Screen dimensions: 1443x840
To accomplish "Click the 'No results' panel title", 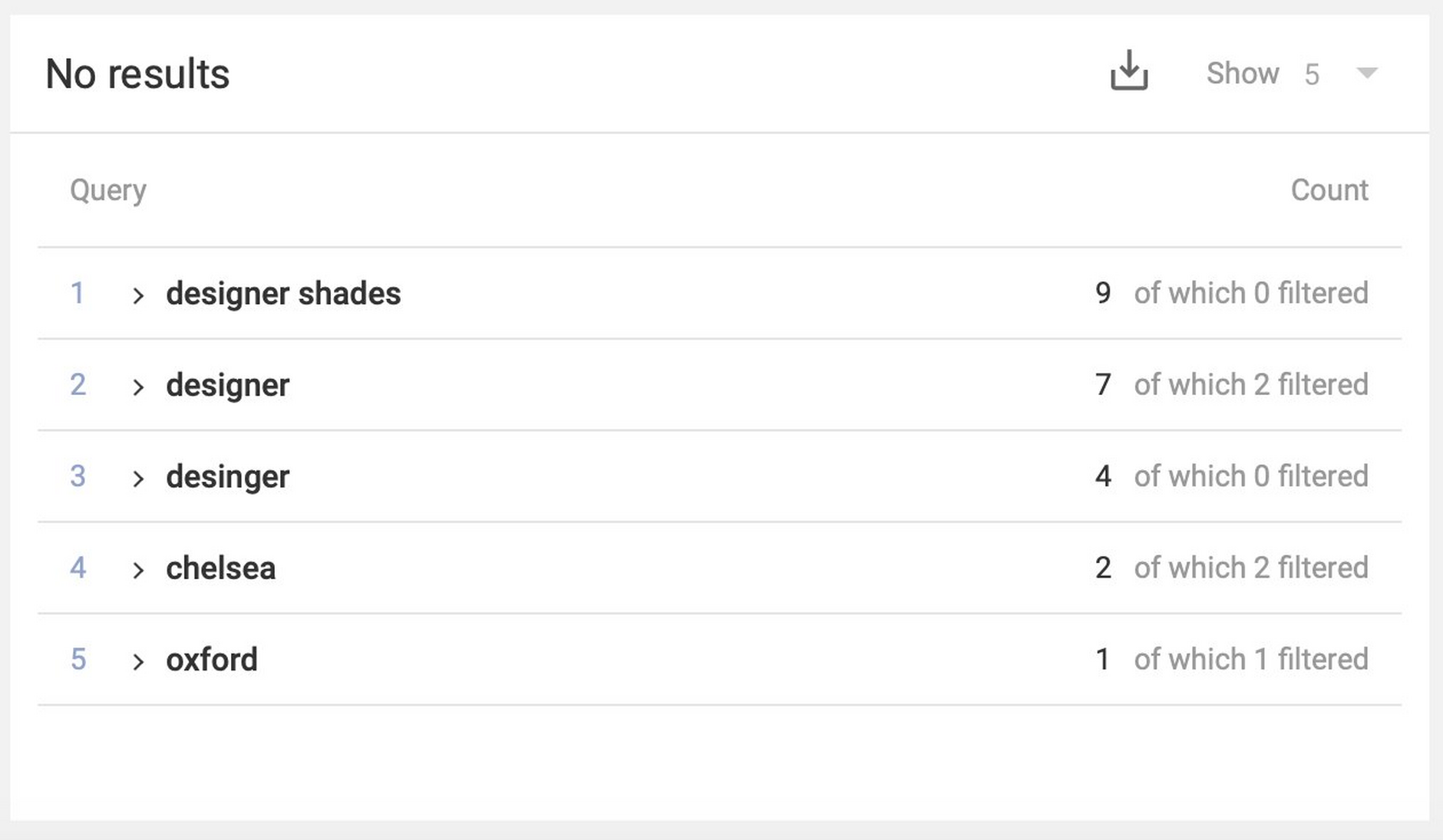I will pos(137,74).
